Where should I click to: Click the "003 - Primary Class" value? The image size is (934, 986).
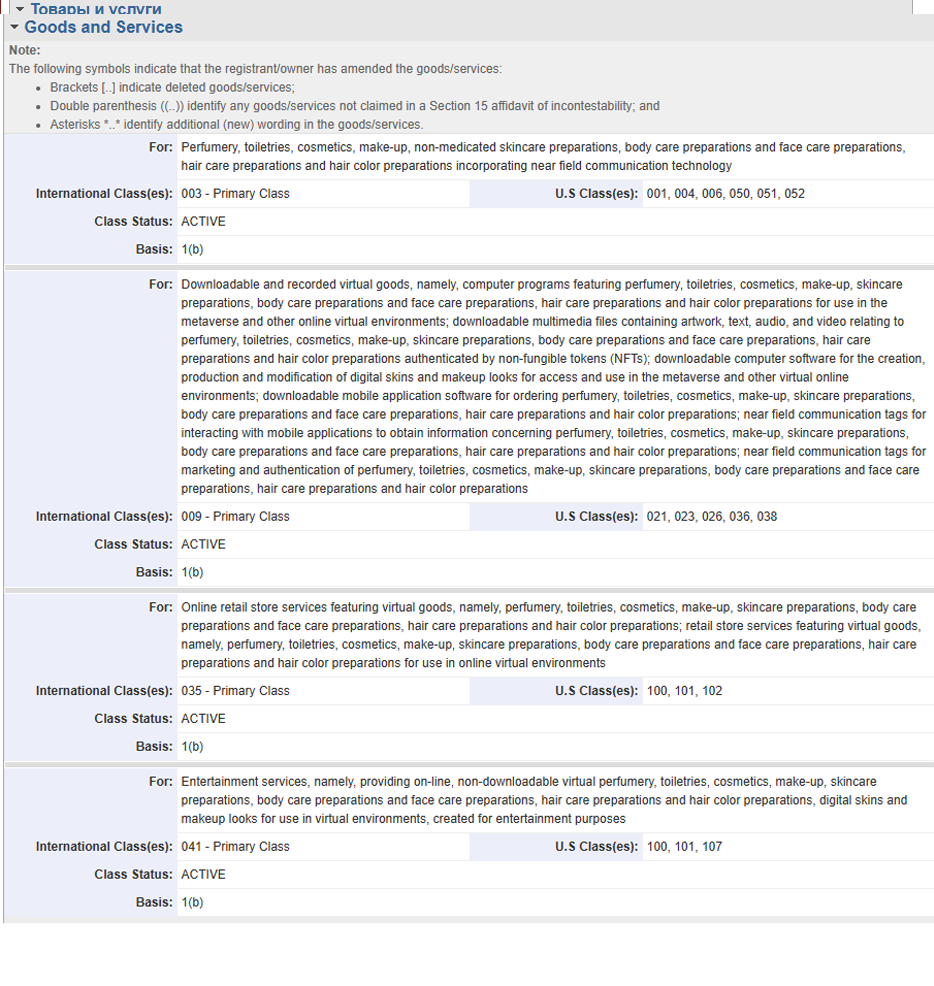pyautogui.click(x=235, y=194)
